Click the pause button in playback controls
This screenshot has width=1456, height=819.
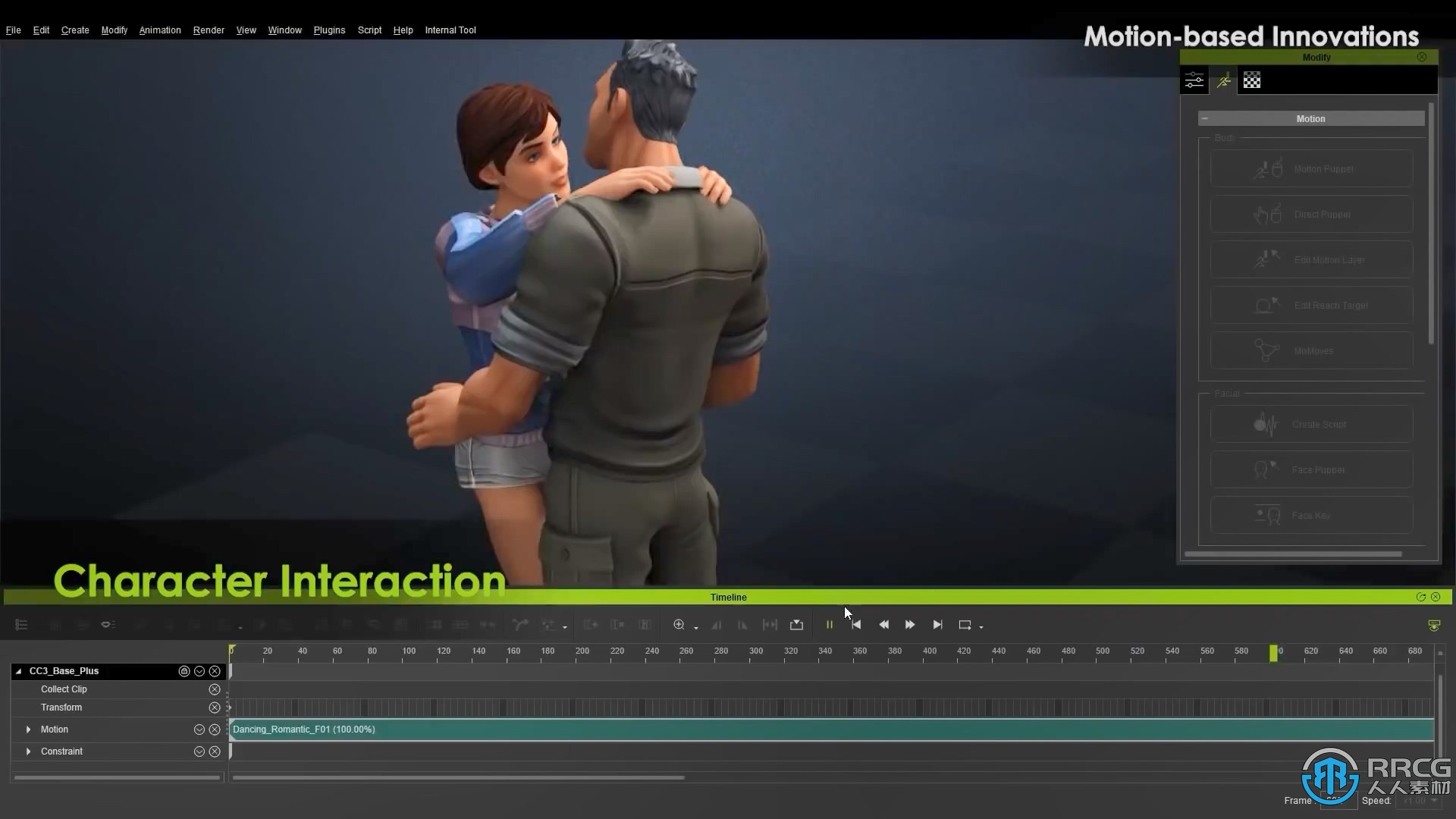click(x=830, y=624)
